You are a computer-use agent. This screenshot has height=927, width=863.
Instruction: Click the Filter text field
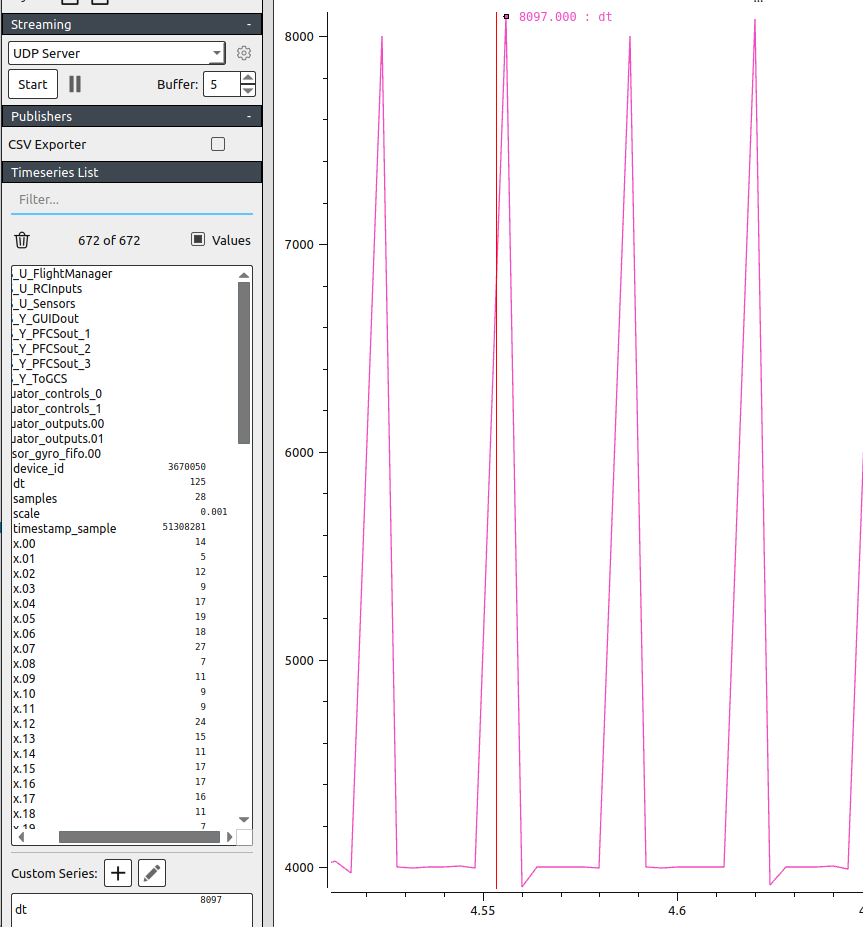point(131,200)
